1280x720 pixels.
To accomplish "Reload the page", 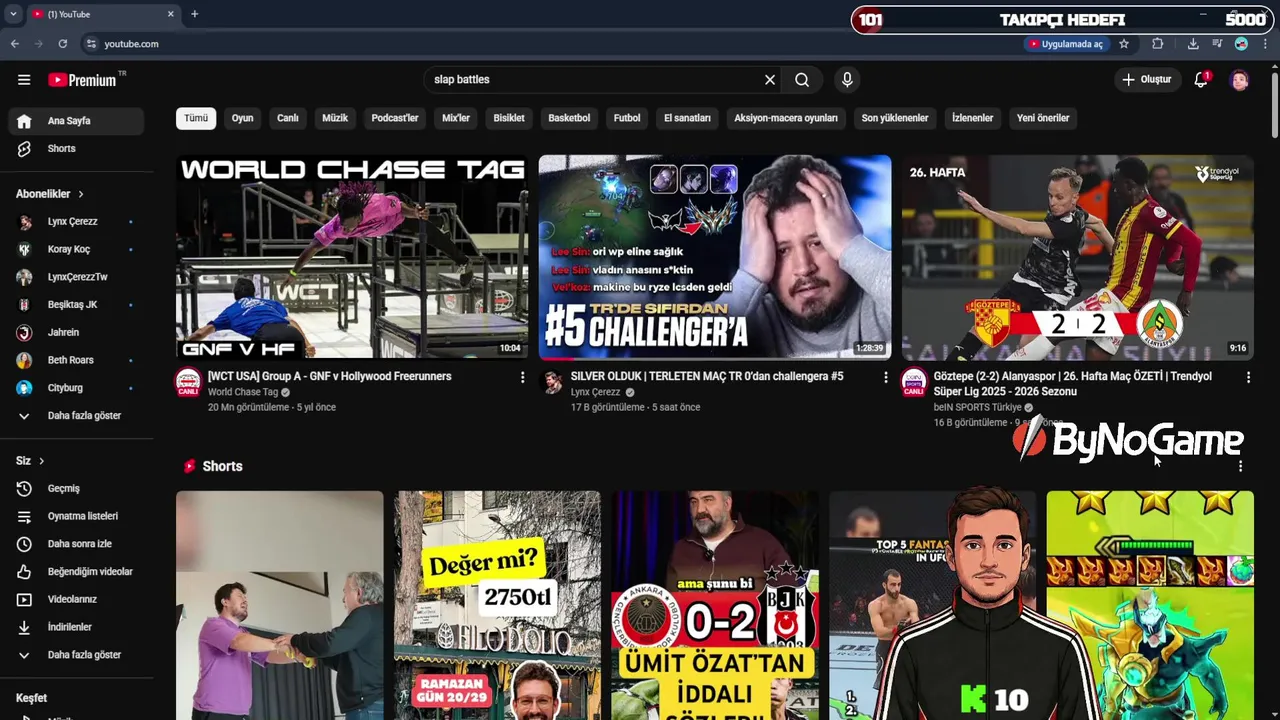I will click(x=63, y=44).
